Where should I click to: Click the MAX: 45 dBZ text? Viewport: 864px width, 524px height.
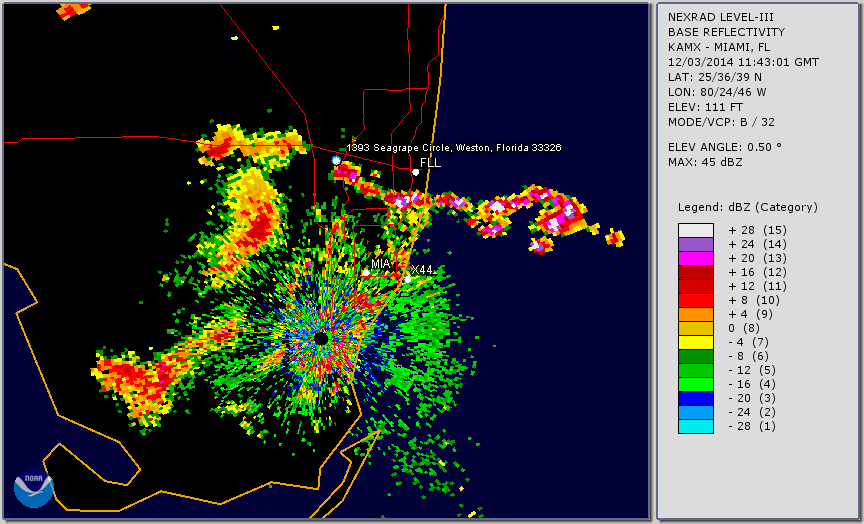point(705,163)
